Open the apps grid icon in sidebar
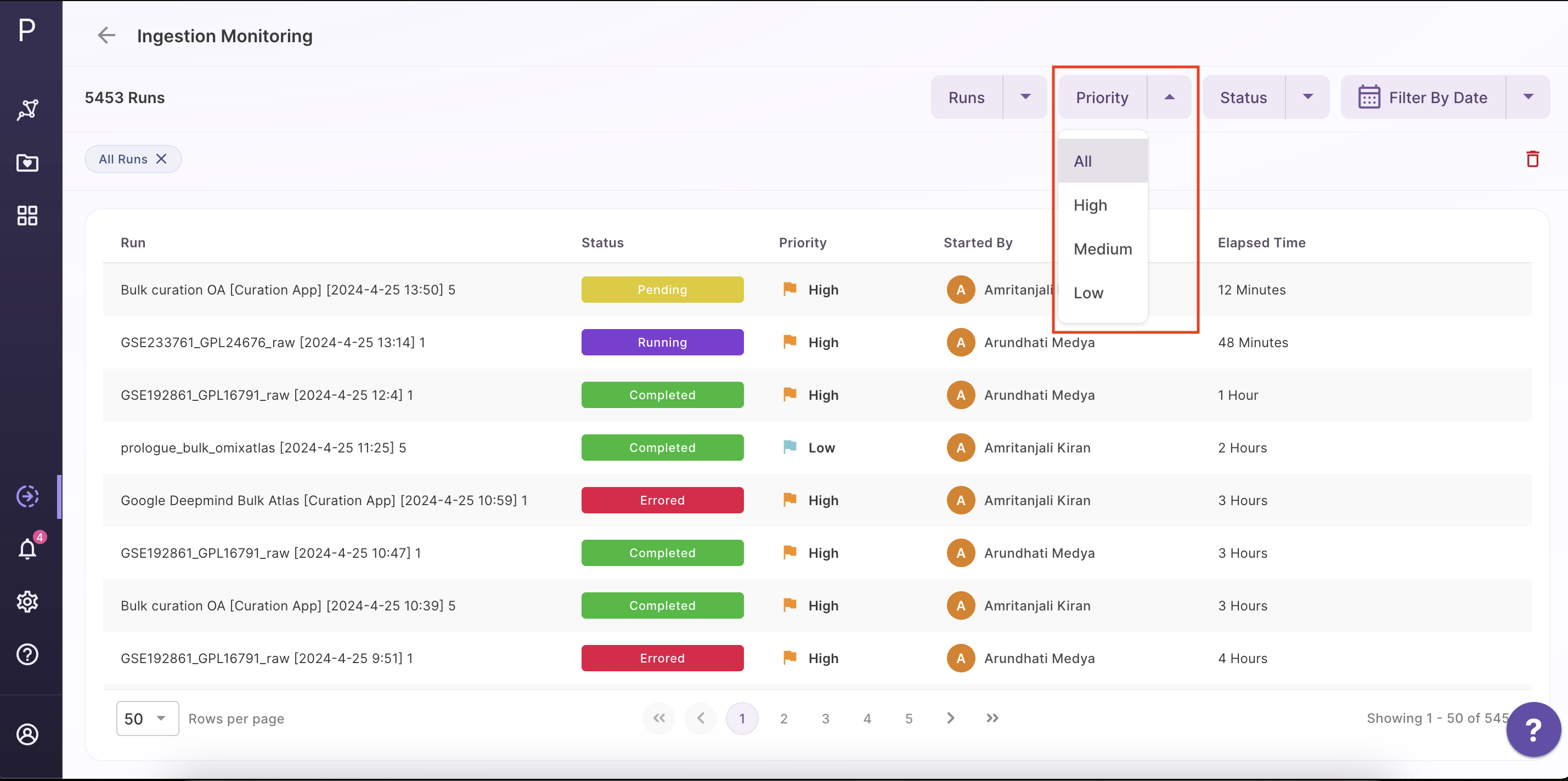 point(27,215)
